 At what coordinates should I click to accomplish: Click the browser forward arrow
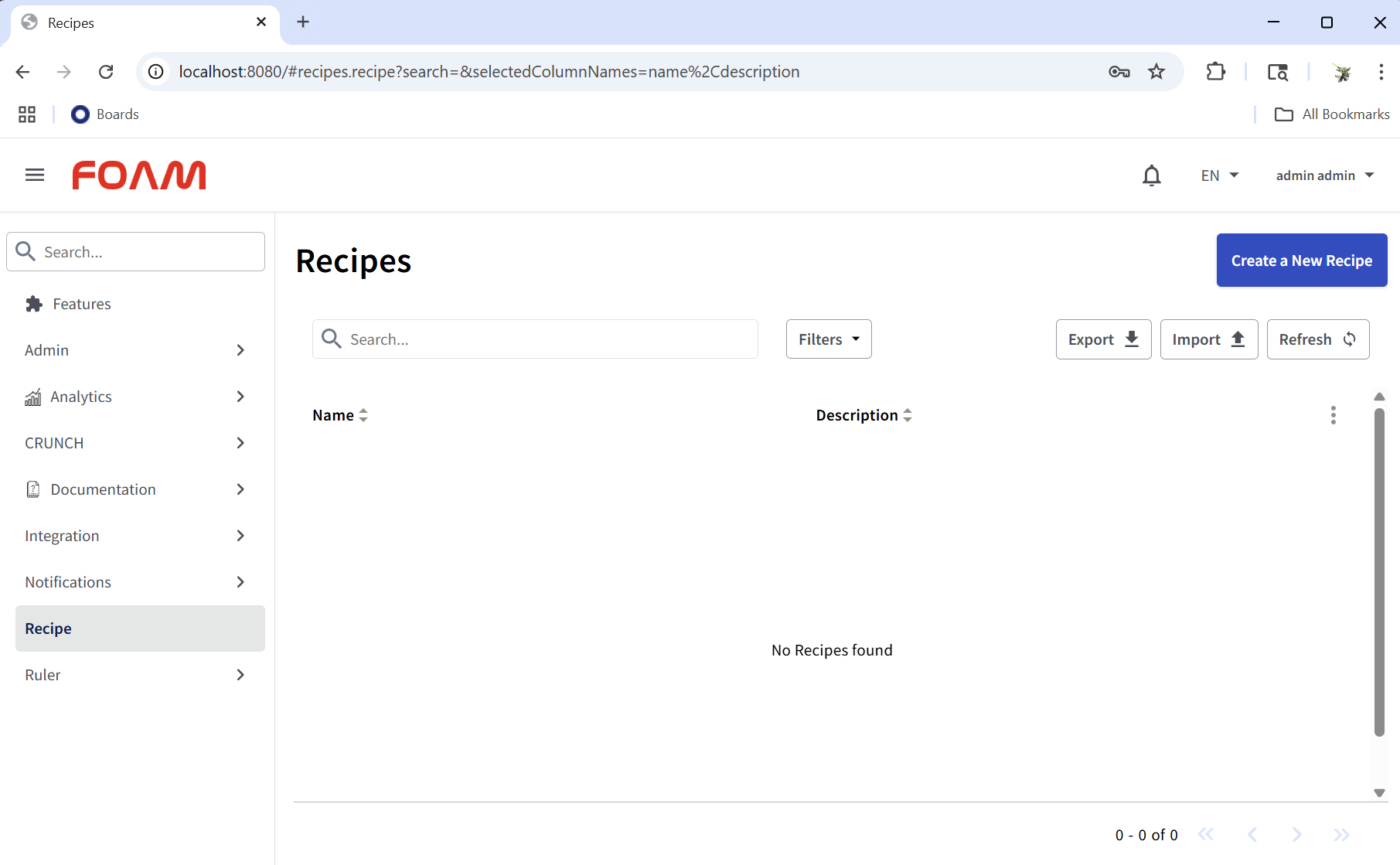pyautogui.click(x=64, y=72)
